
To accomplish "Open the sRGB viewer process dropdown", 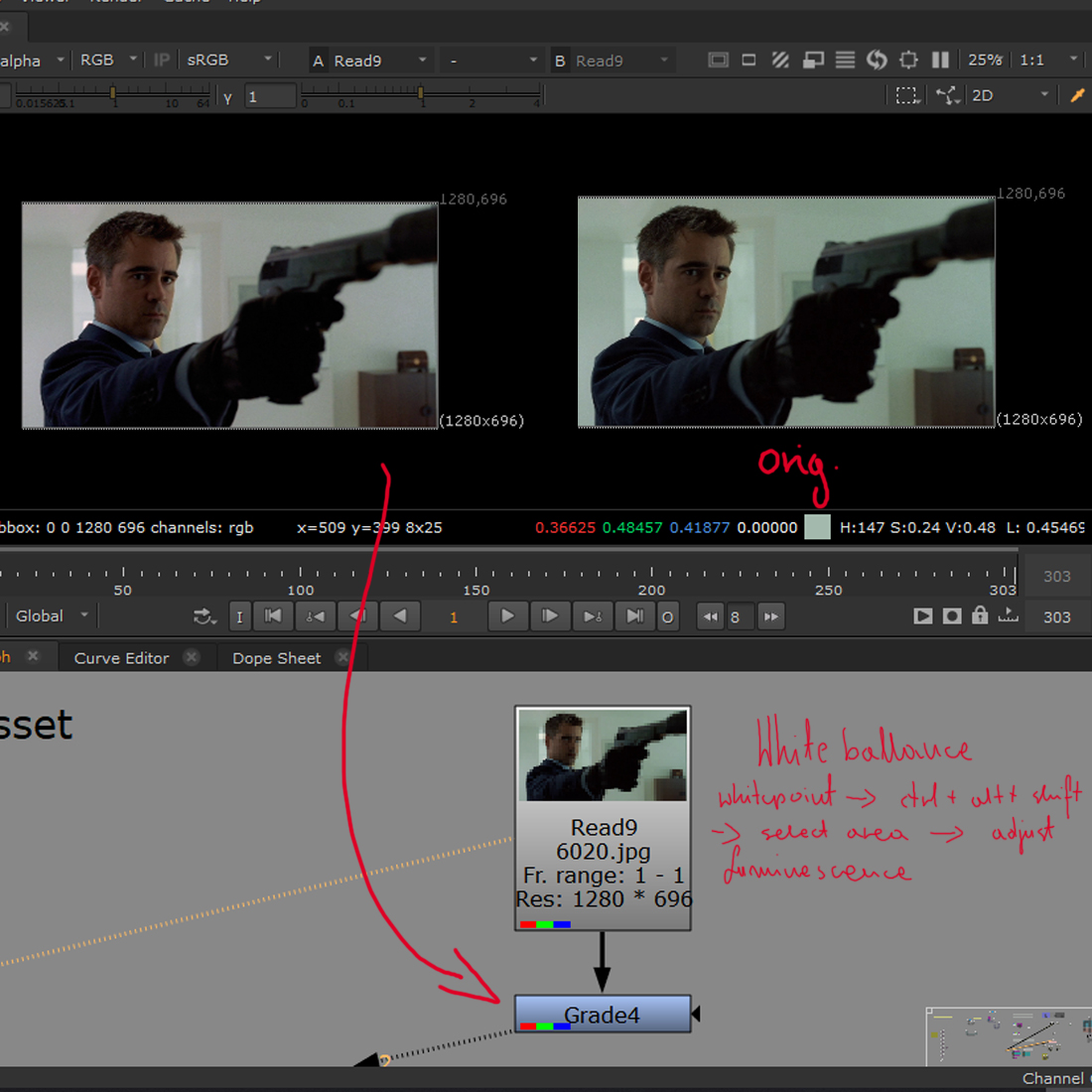I will (229, 61).
